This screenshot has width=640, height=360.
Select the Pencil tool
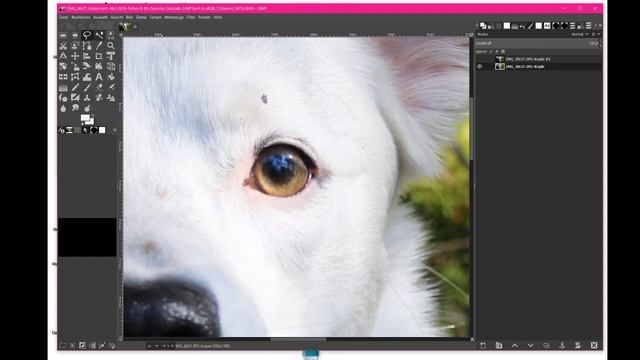tap(75, 87)
